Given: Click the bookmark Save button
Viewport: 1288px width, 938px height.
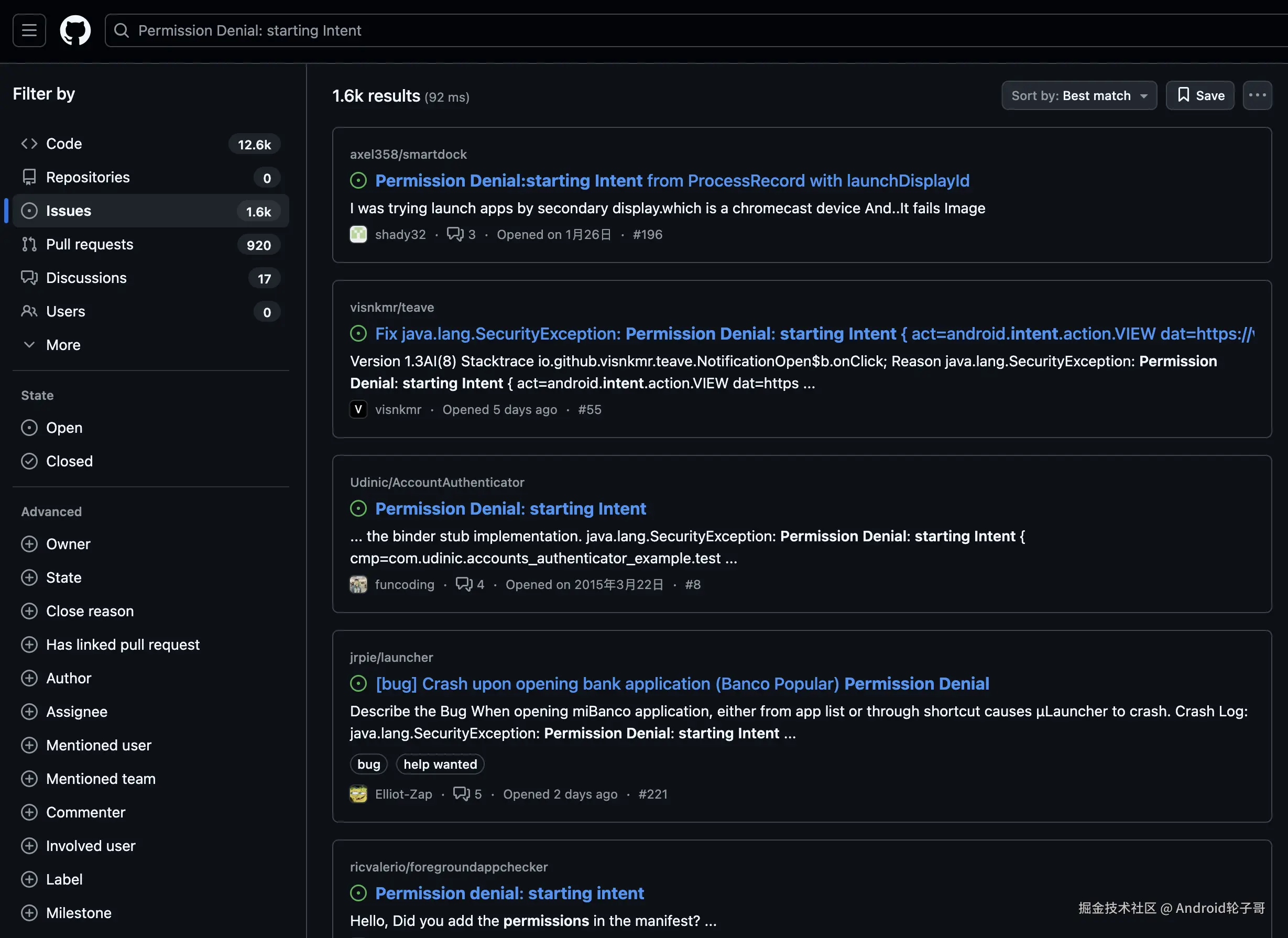Looking at the screenshot, I should tap(1199, 95).
